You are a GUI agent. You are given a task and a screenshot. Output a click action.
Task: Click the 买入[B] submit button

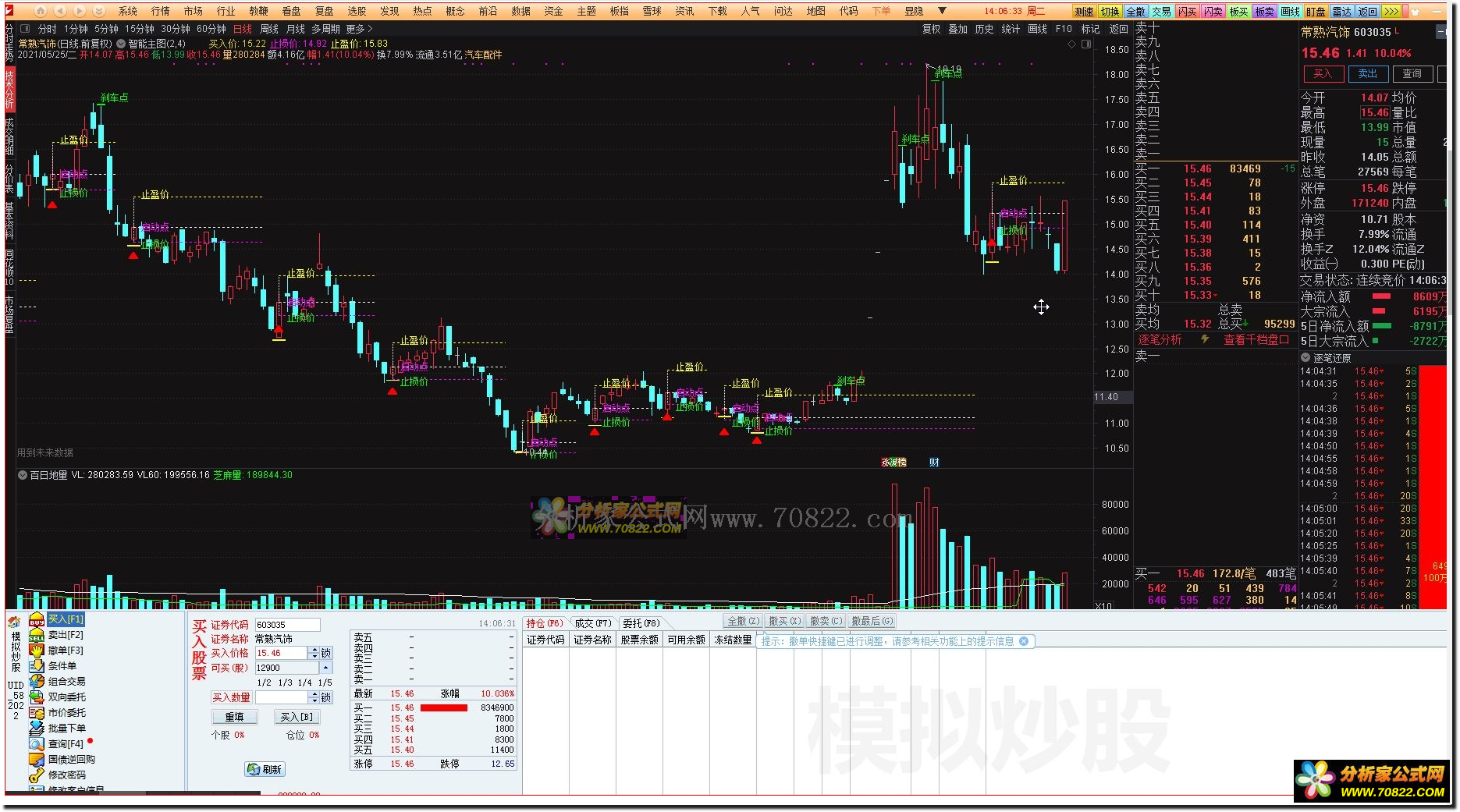[x=297, y=717]
